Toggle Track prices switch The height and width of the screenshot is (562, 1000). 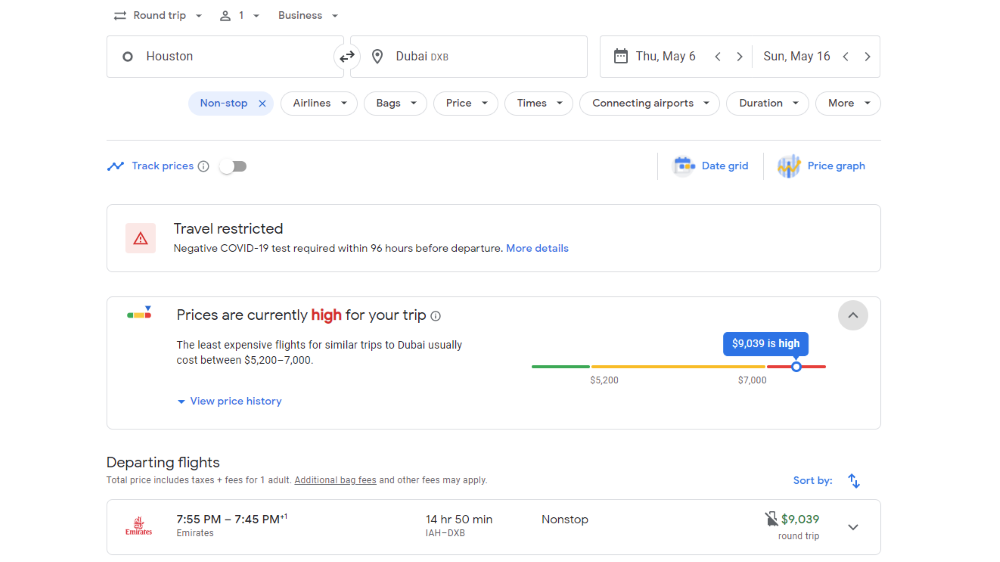[233, 166]
